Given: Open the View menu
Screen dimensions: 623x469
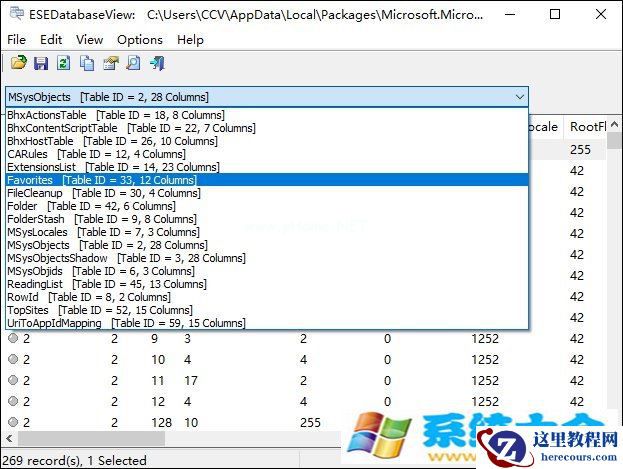Looking at the screenshot, I should (x=89, y=40).
